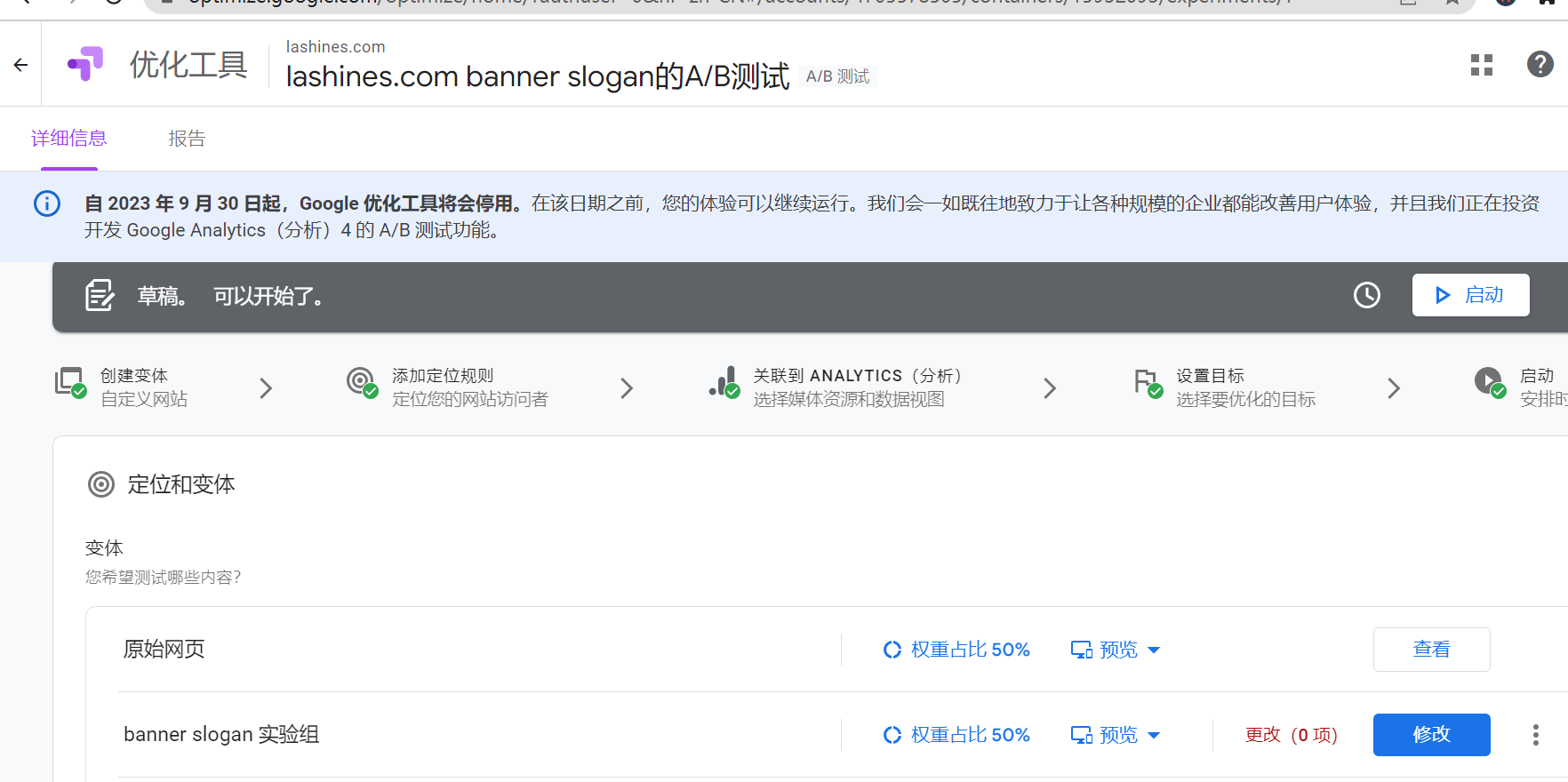Click preview device icon in banner slogan row
Viewport: 1568px width, 782px height.
(1082, 735)
